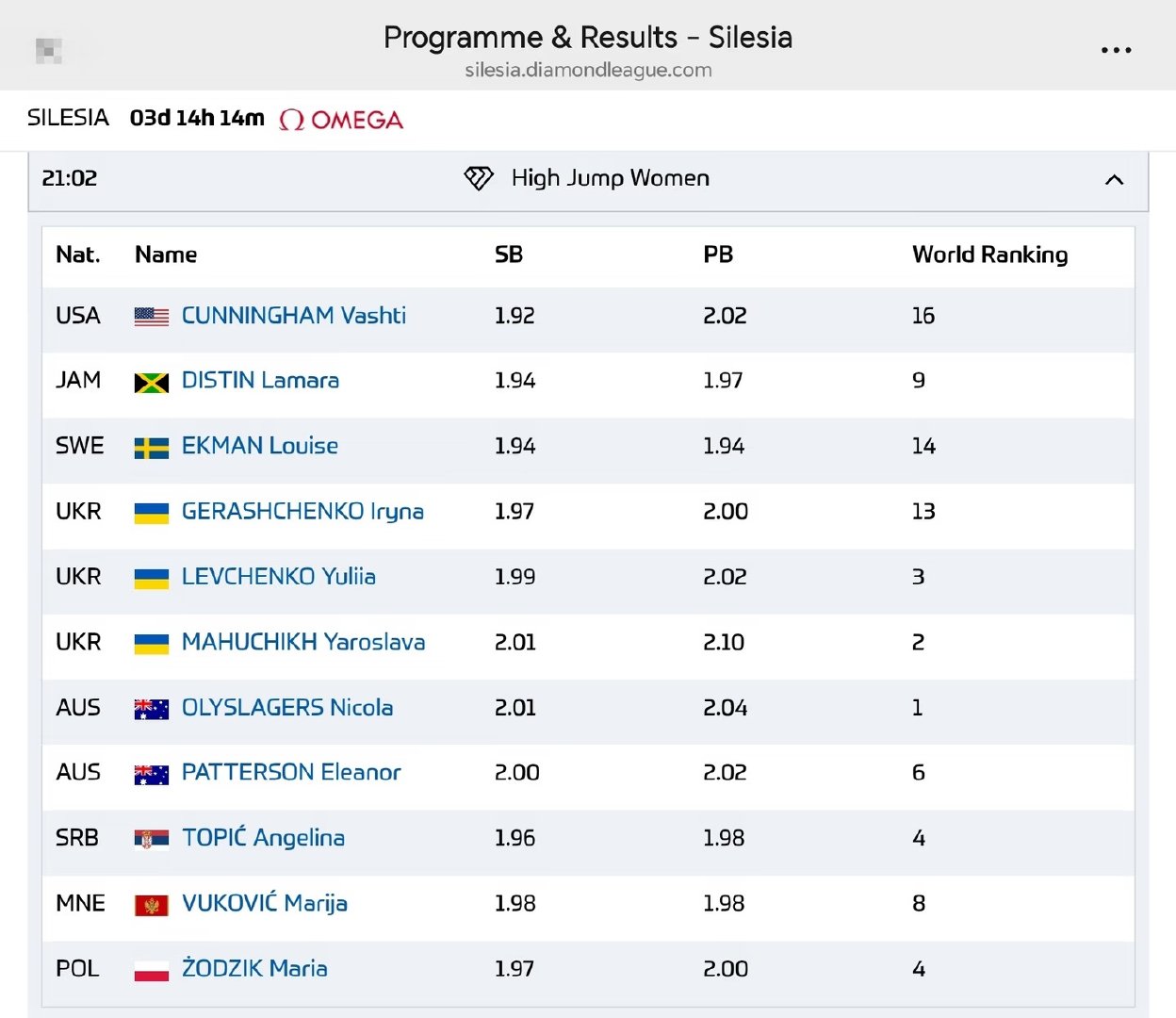Open MAHUCHIKH Yaroslava athlete link
Image resolution: width=1176 pixels, height=1018 pixels.
[303, 642]
